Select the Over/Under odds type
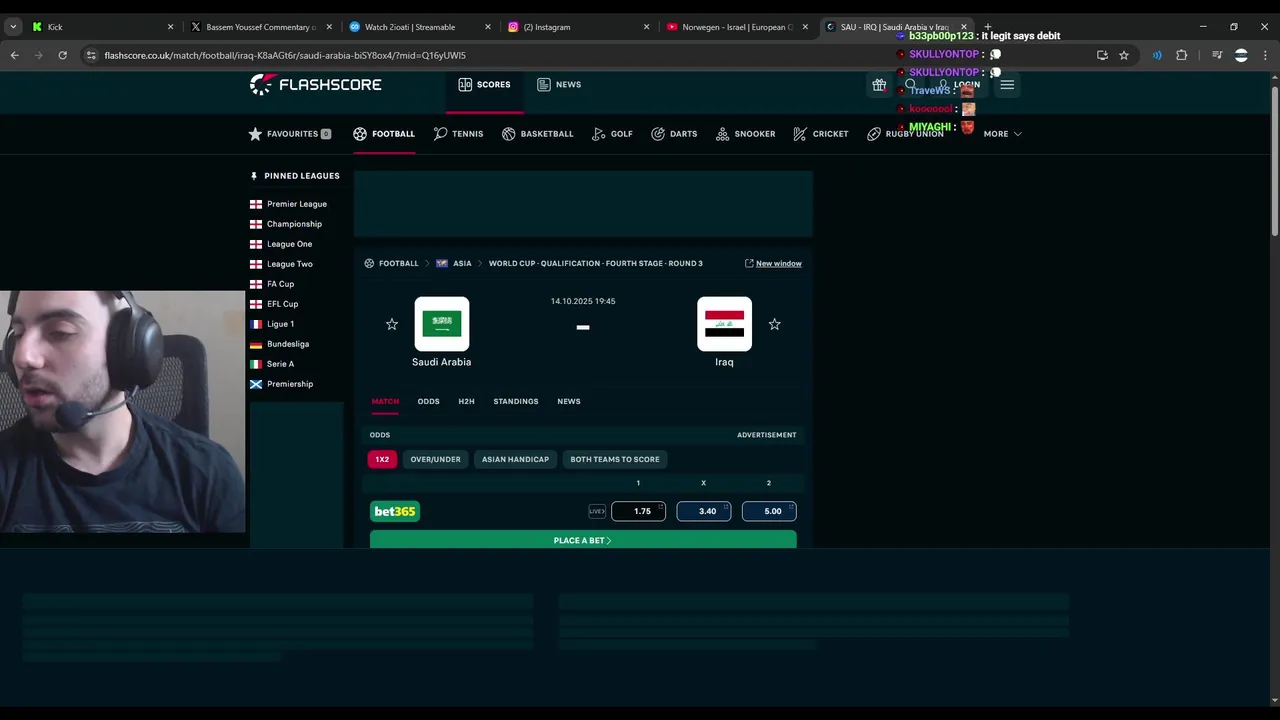 coord(435,459)
